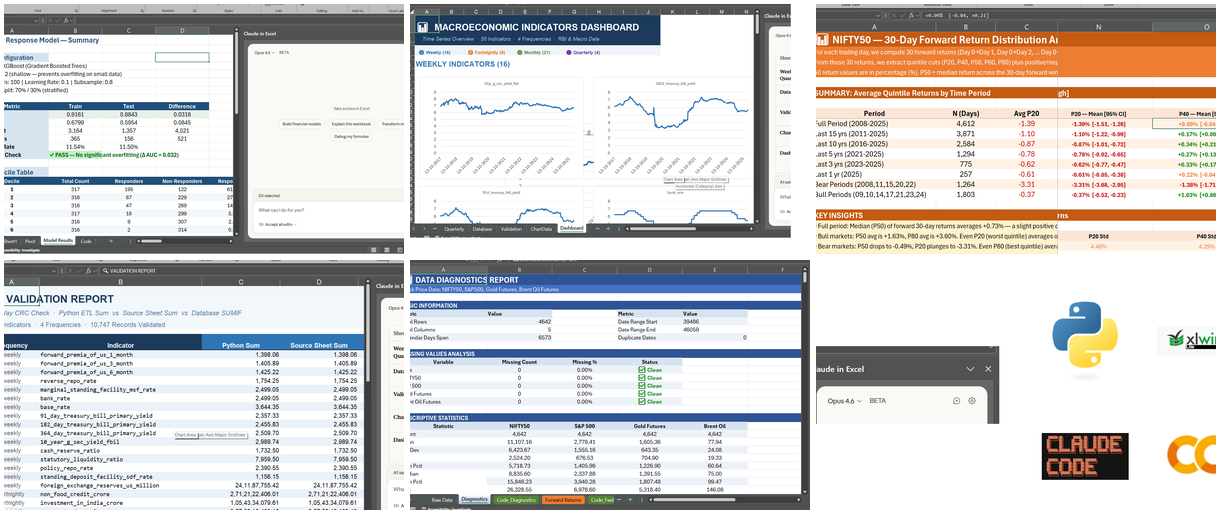The image size is (1220, 514).
Task: Open the ChartData sheet tab
Action: [x=541, y=228]
